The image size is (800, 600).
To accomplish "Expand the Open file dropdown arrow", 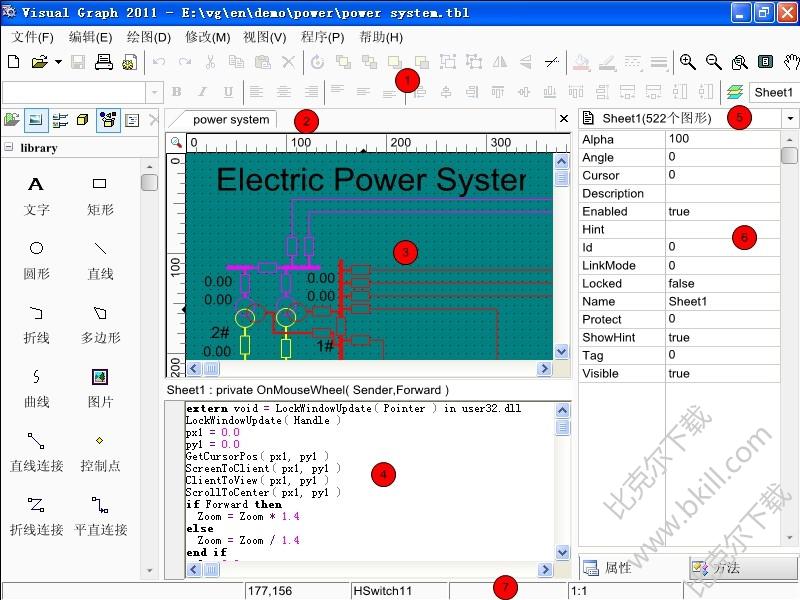I will [x=58, y=62].
